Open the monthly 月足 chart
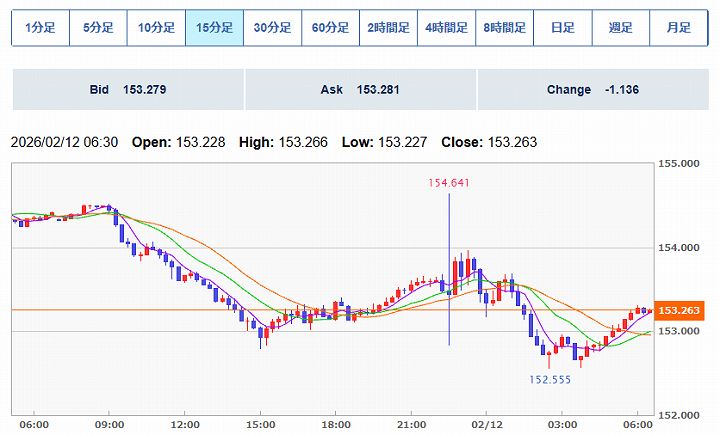This screenshot has height=435, width=720. [x=678, y=28]
